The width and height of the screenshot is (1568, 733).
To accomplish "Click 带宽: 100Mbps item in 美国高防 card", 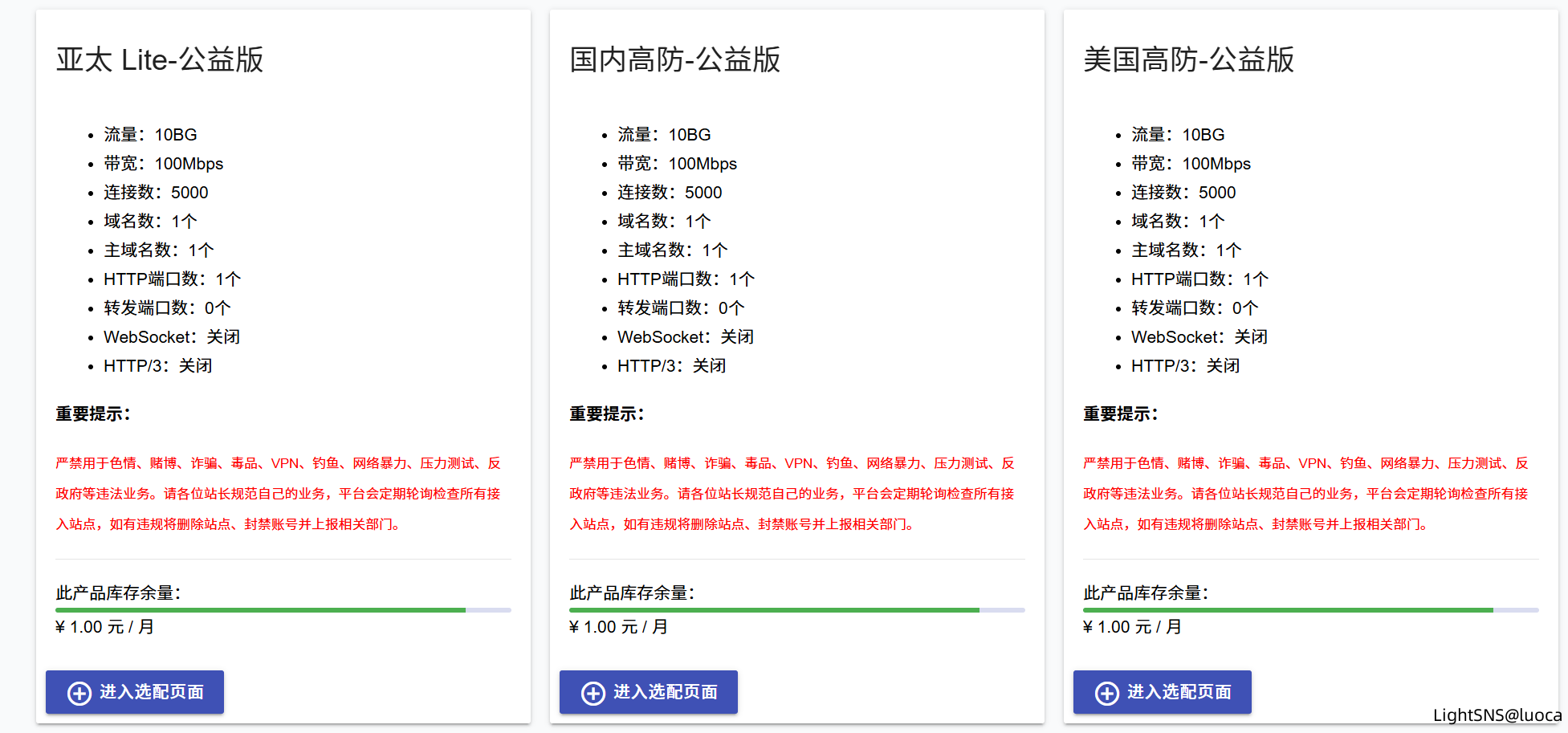I will click(x=1191, y=164).
